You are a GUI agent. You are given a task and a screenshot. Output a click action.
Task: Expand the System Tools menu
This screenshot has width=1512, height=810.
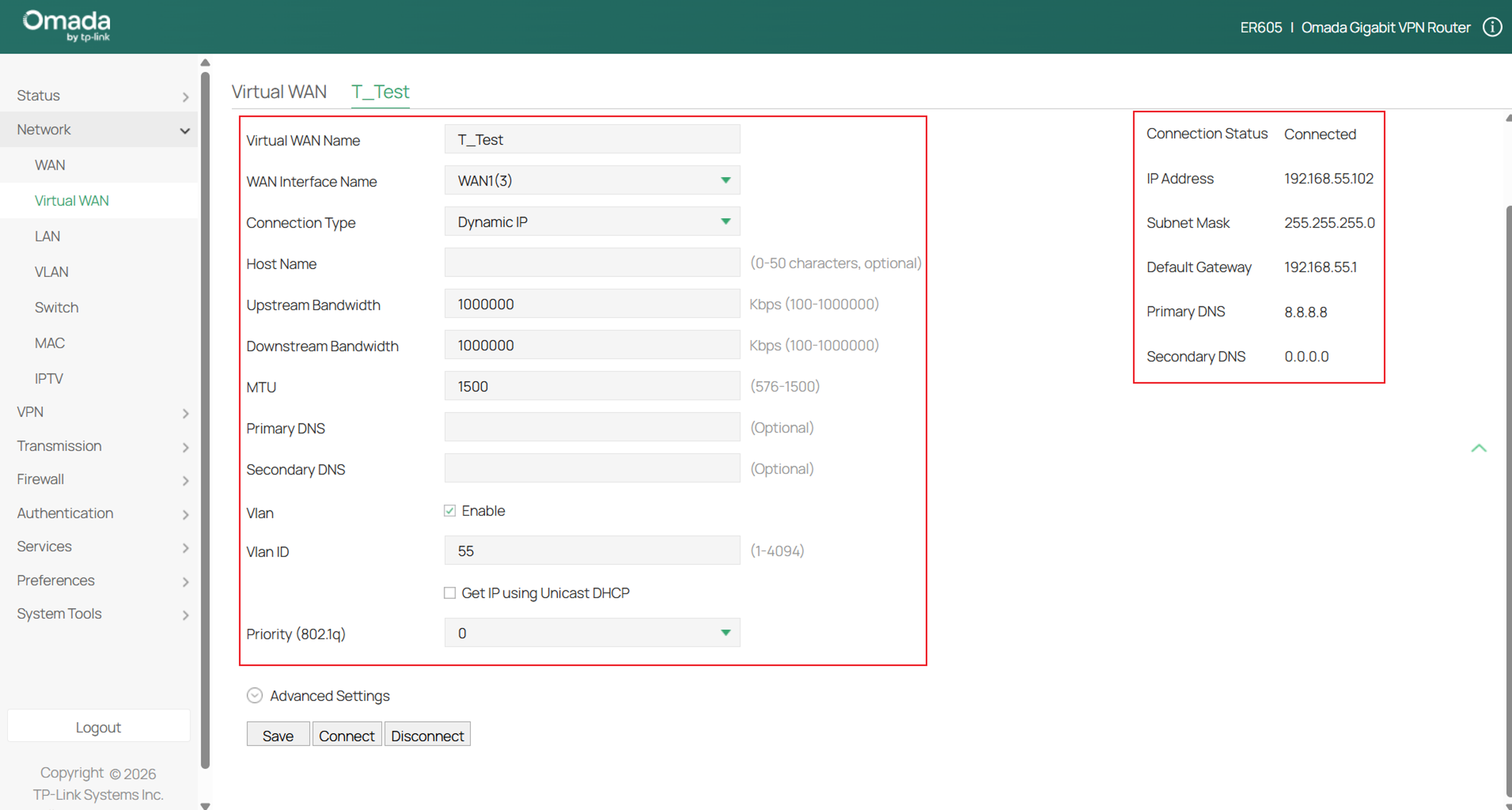point(99,614)
